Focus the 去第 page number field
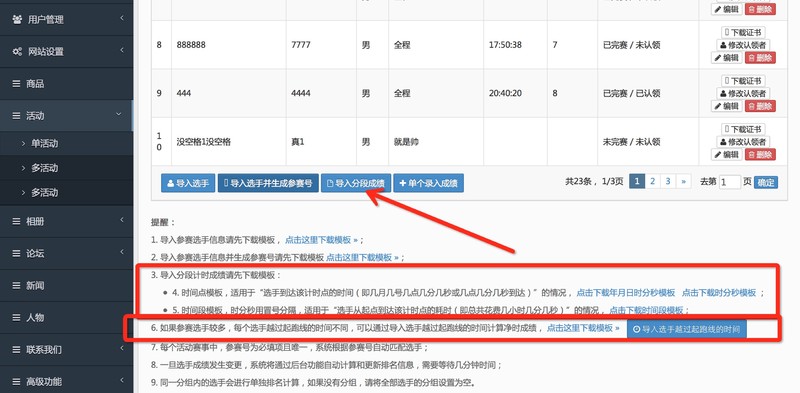Screen dimensions: 800x393 pyautogui.click(x=730, y=182)
